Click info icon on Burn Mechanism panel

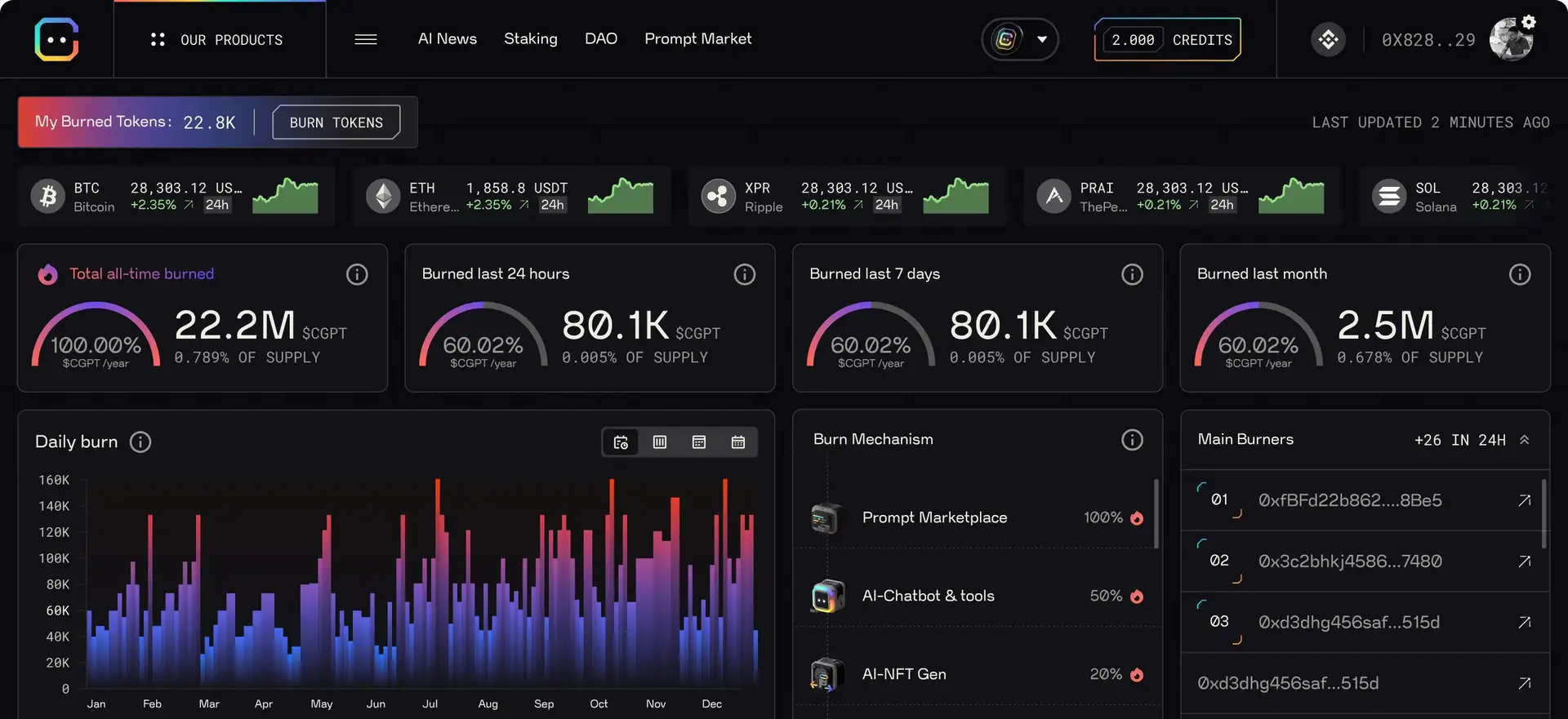[x=1132, y=440]
